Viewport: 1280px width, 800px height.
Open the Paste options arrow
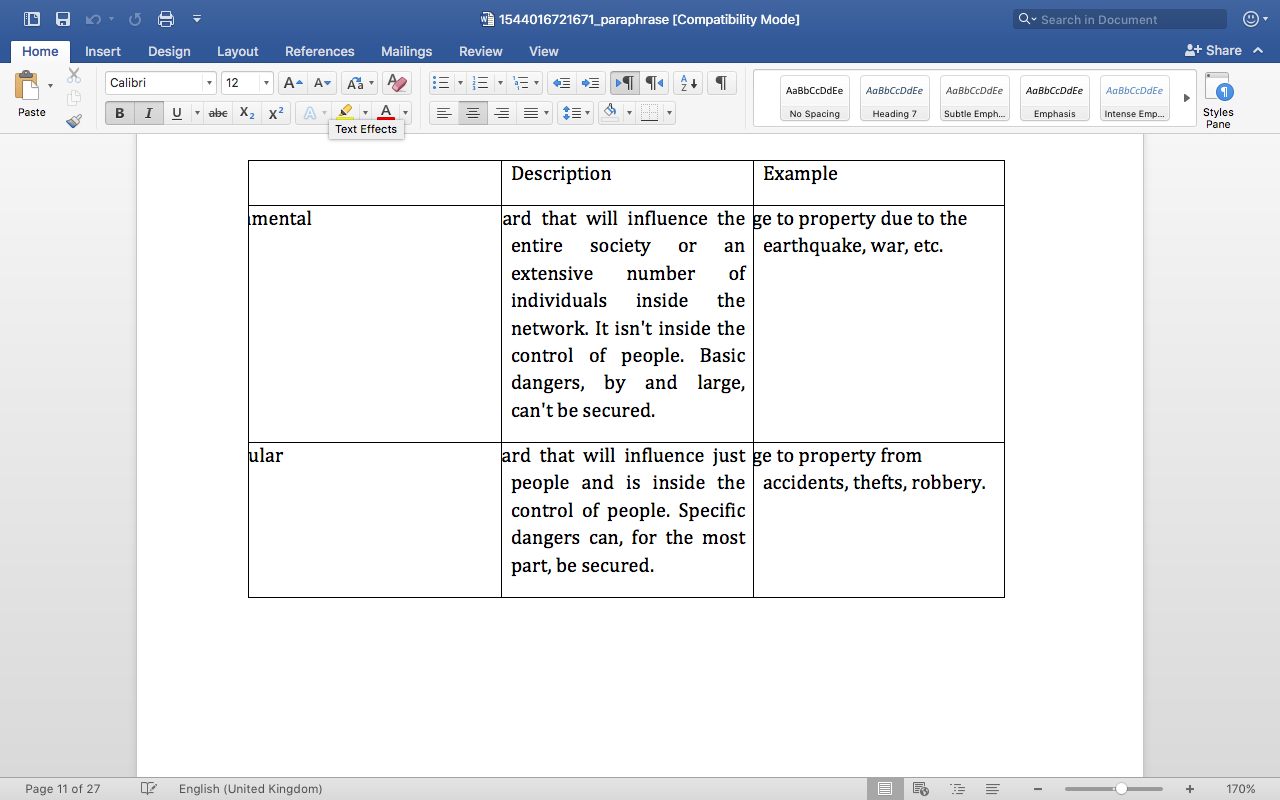click(51, 86)
